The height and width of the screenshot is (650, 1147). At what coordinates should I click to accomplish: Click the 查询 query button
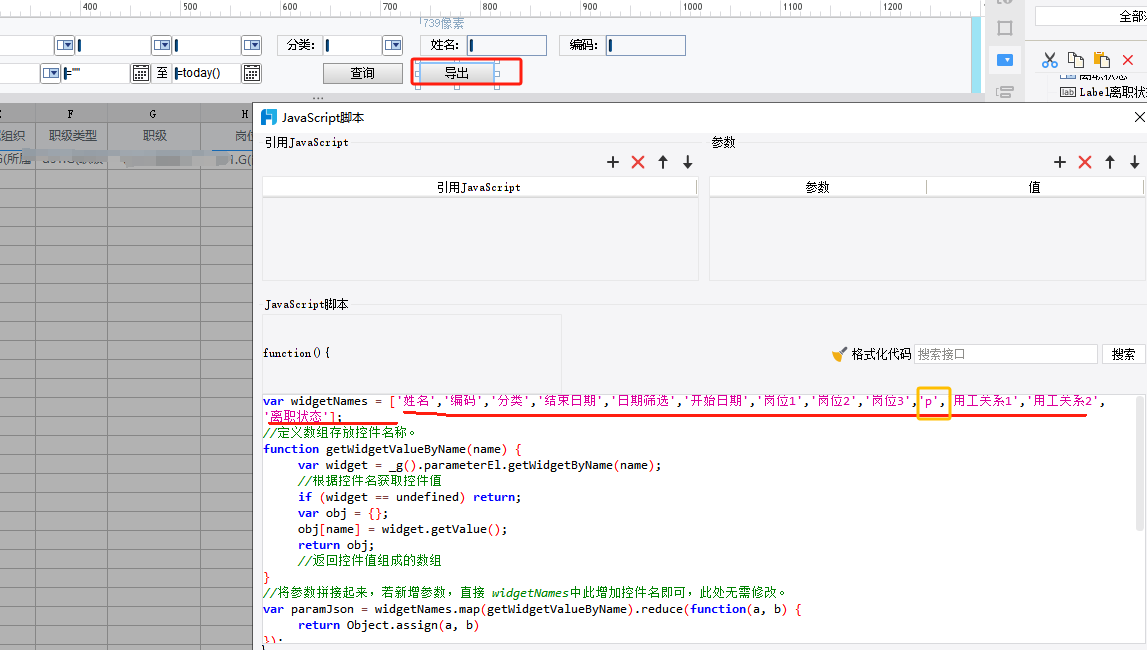(363, 73)
